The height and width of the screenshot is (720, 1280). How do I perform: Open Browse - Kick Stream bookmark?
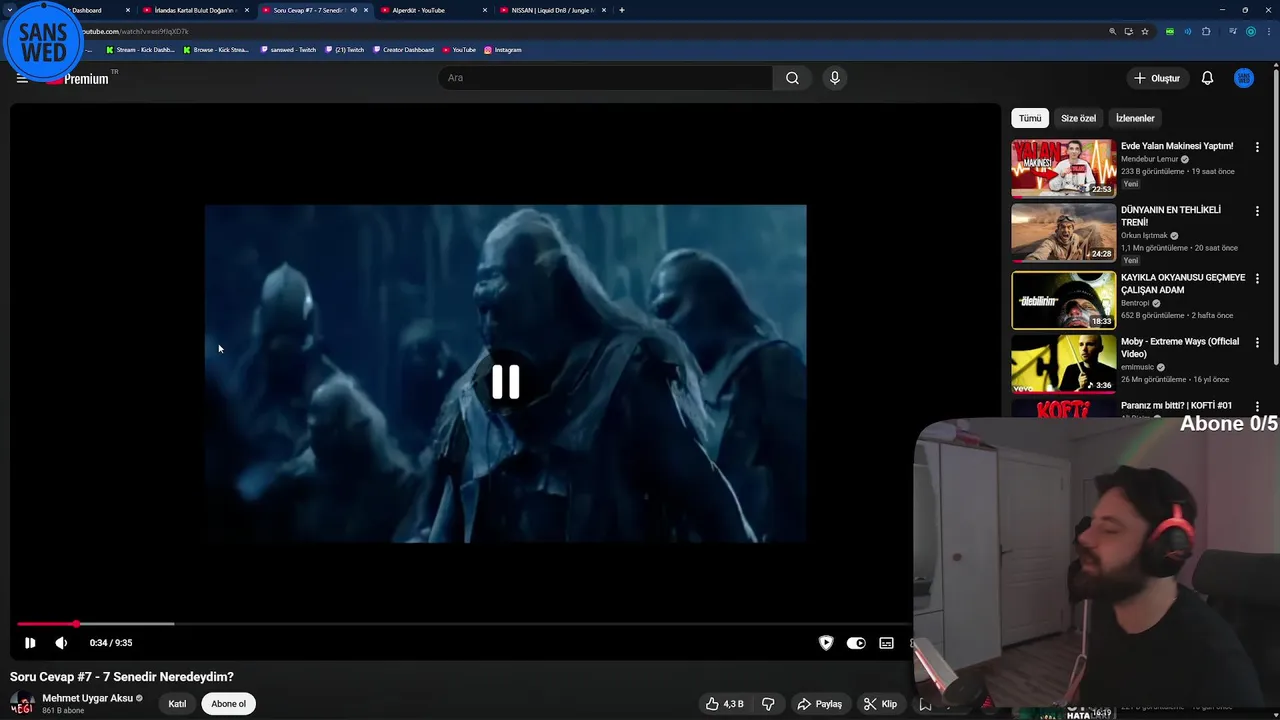coord(216,50)
